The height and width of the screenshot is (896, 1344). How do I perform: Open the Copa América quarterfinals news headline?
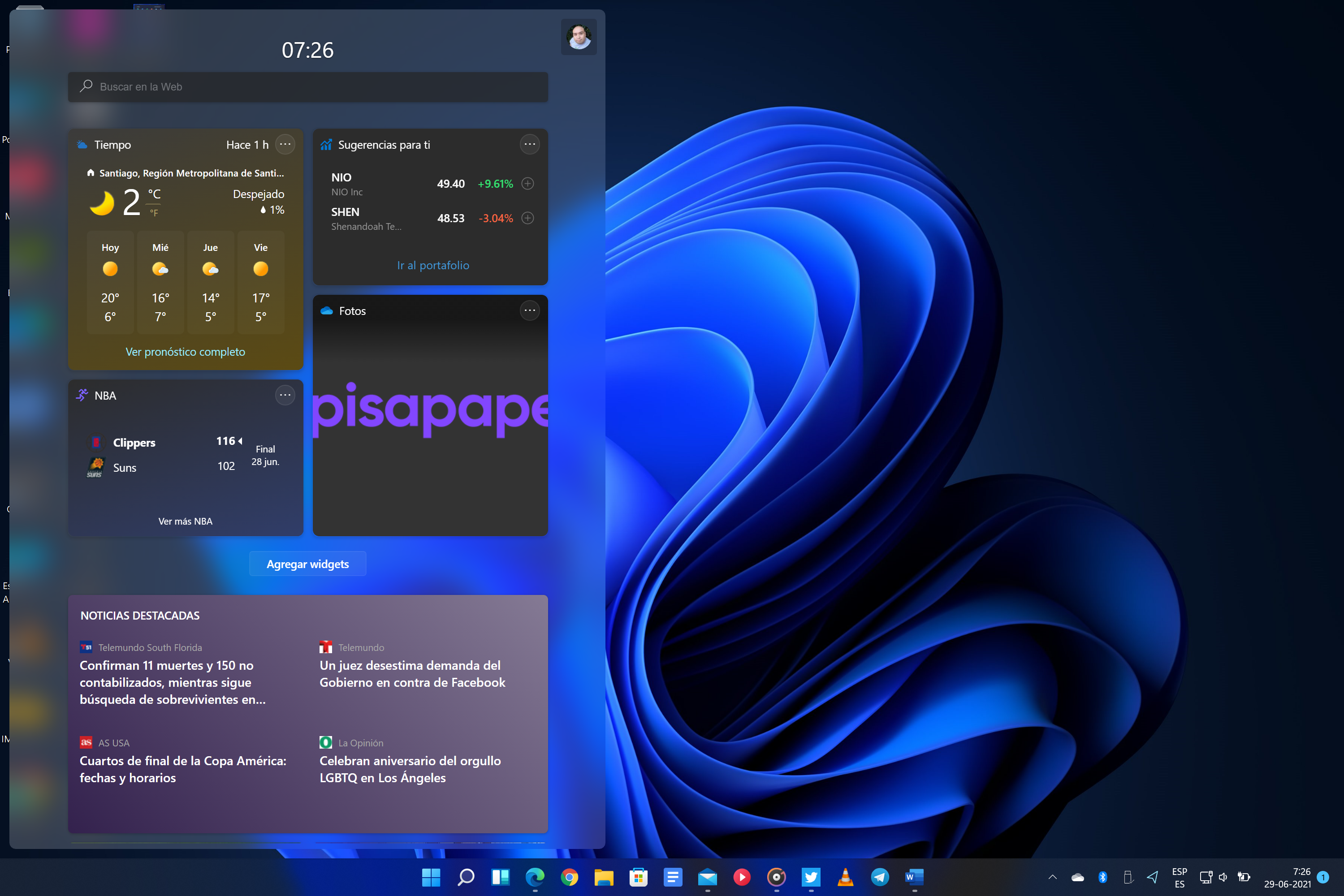pos(183,769)
